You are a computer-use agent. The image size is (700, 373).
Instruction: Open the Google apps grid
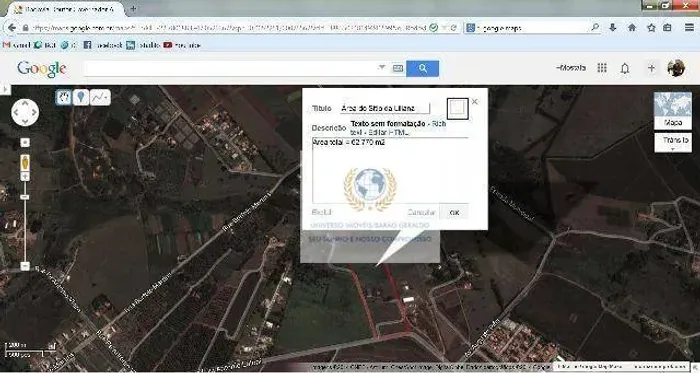(x=602, y=68)
